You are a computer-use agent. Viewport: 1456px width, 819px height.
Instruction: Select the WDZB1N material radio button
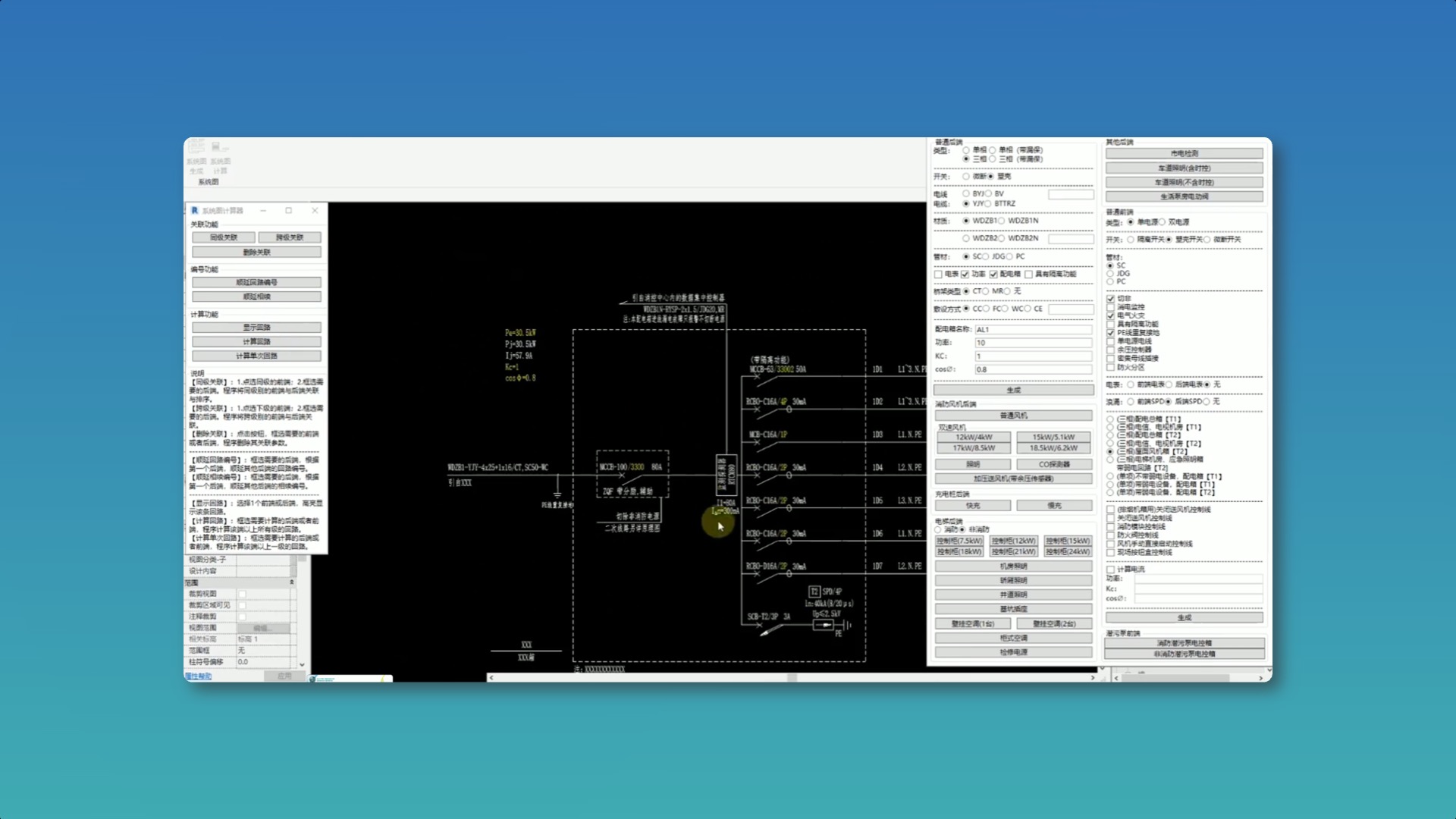[x=1002, y=221]
